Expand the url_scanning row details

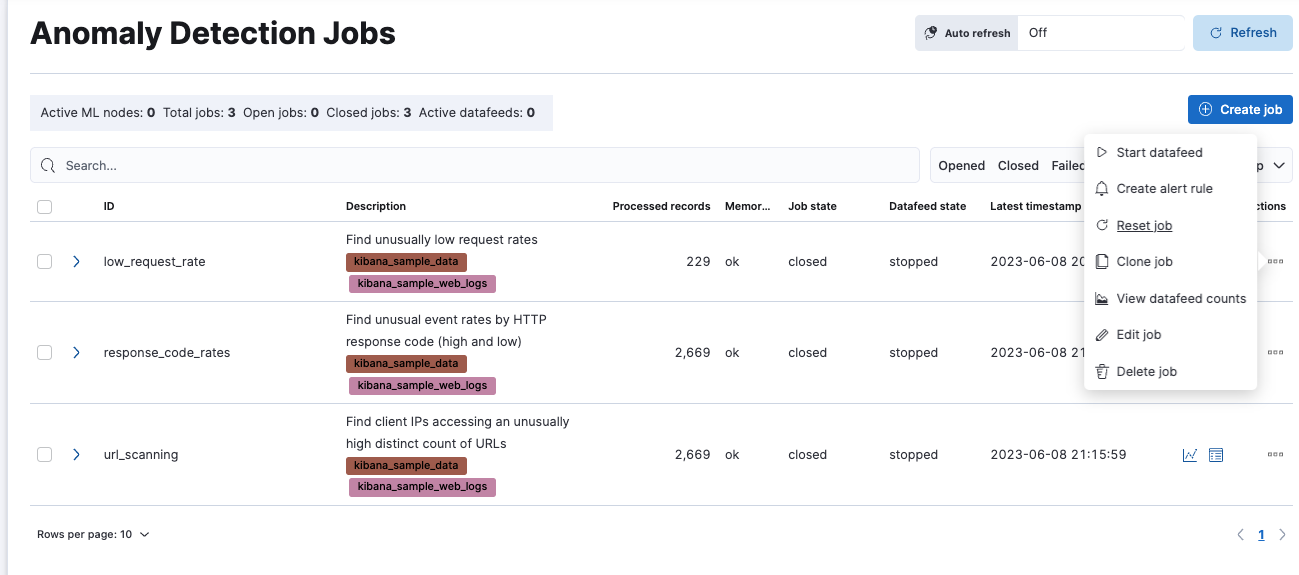coord(76,455)
